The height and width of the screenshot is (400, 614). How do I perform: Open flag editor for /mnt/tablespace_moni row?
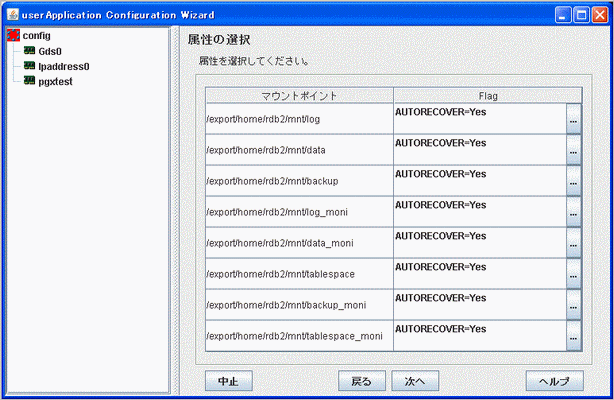(x=573, y=335)
